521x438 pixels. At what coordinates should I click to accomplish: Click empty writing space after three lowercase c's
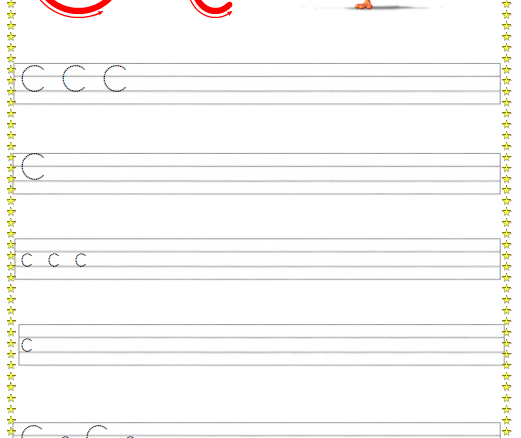[x=293, y=259]
